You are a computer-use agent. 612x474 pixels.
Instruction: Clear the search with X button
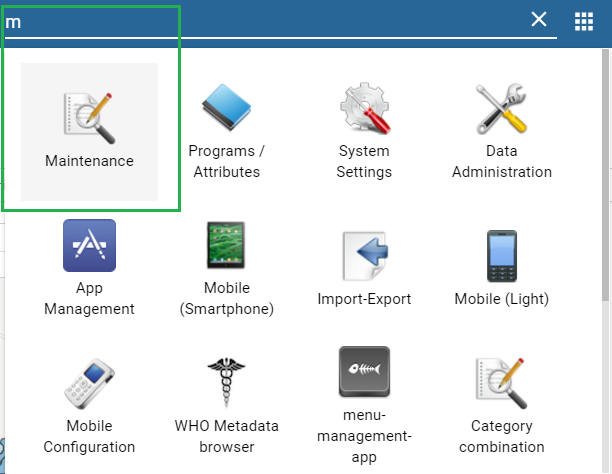539,20
